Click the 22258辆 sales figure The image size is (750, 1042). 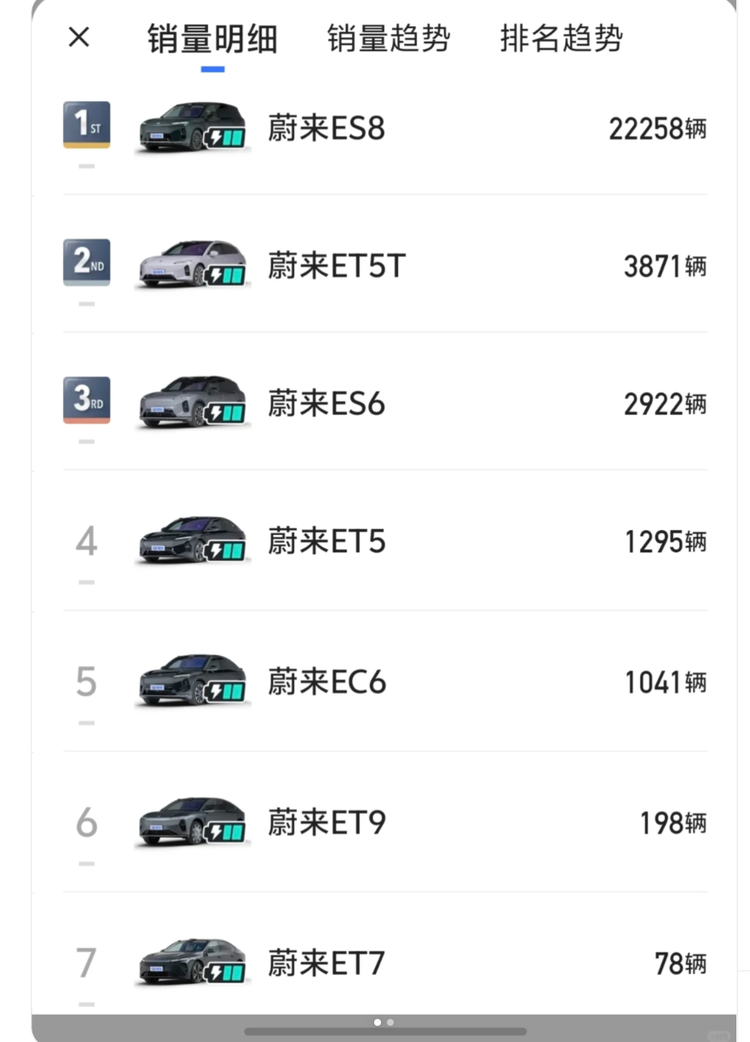657,129
